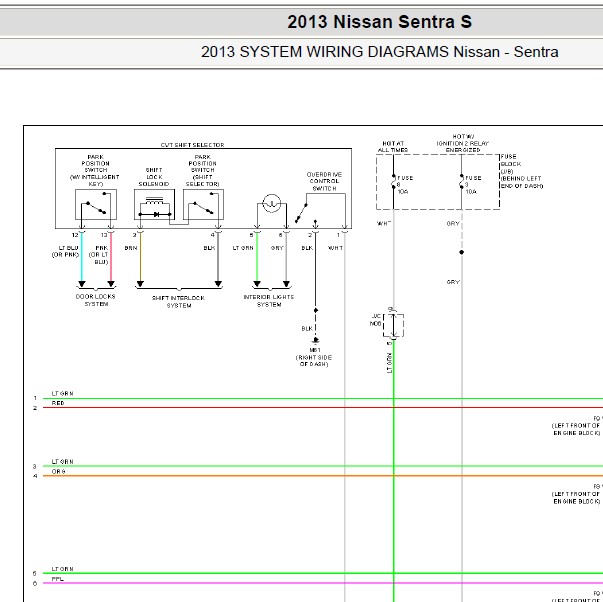Click the "LT GRN" label on line 3

tap(62, 462)
